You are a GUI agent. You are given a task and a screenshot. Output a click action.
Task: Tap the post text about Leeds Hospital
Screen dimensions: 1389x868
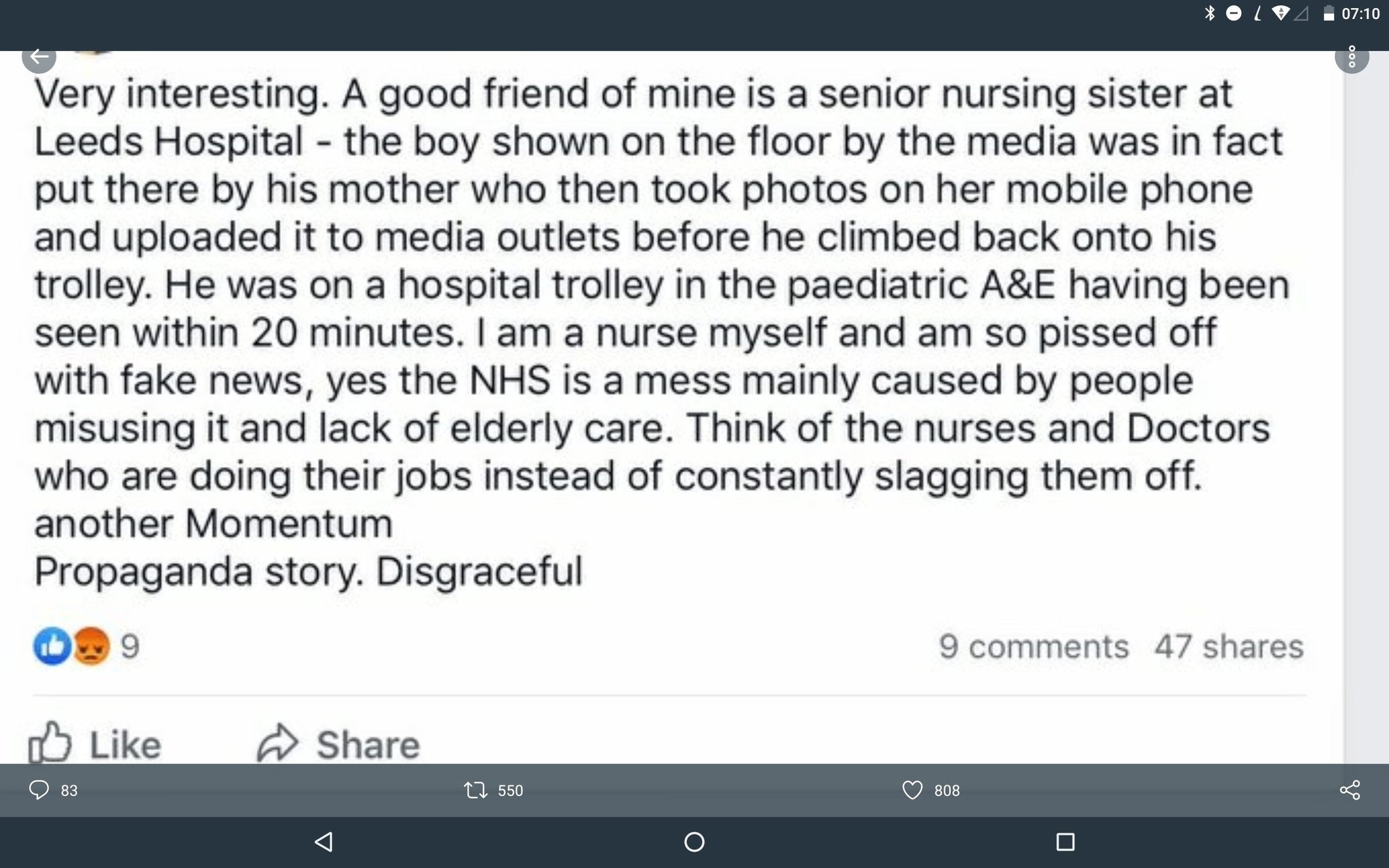661,332
